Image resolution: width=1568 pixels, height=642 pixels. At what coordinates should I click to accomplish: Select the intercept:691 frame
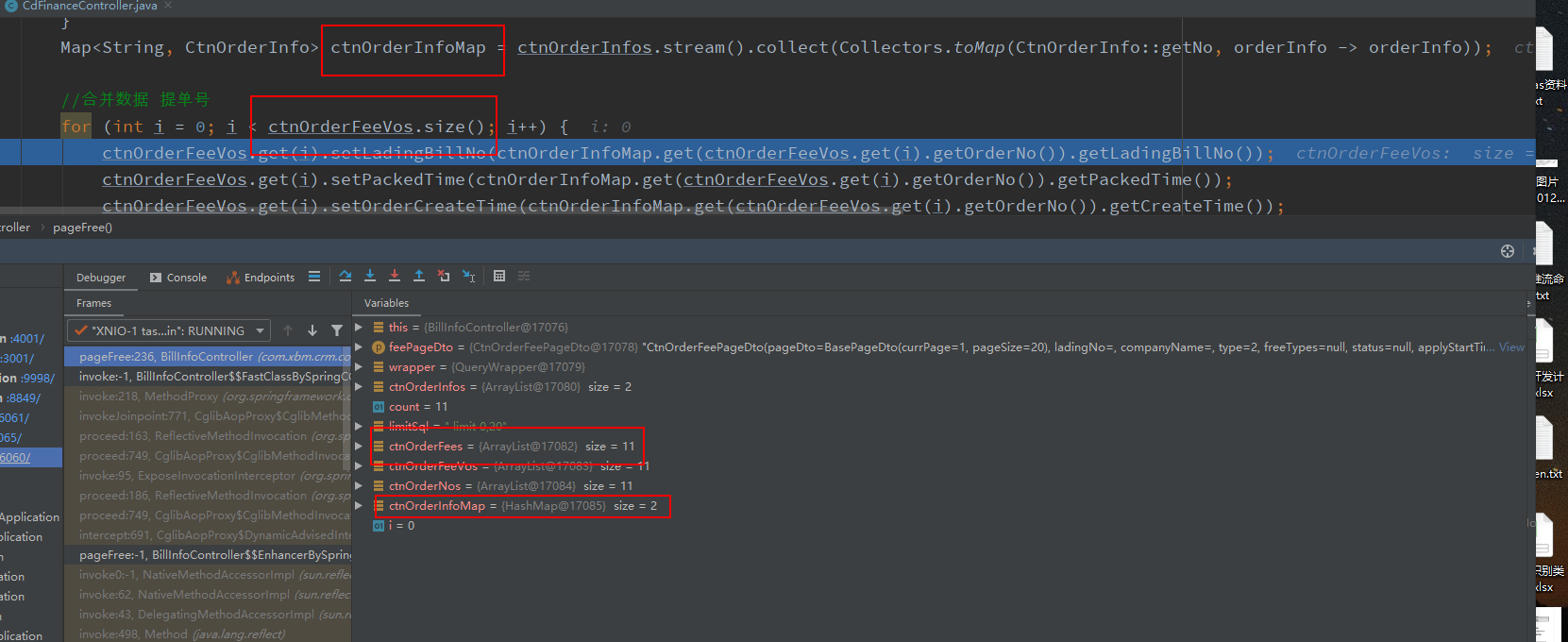pos(208,535)
